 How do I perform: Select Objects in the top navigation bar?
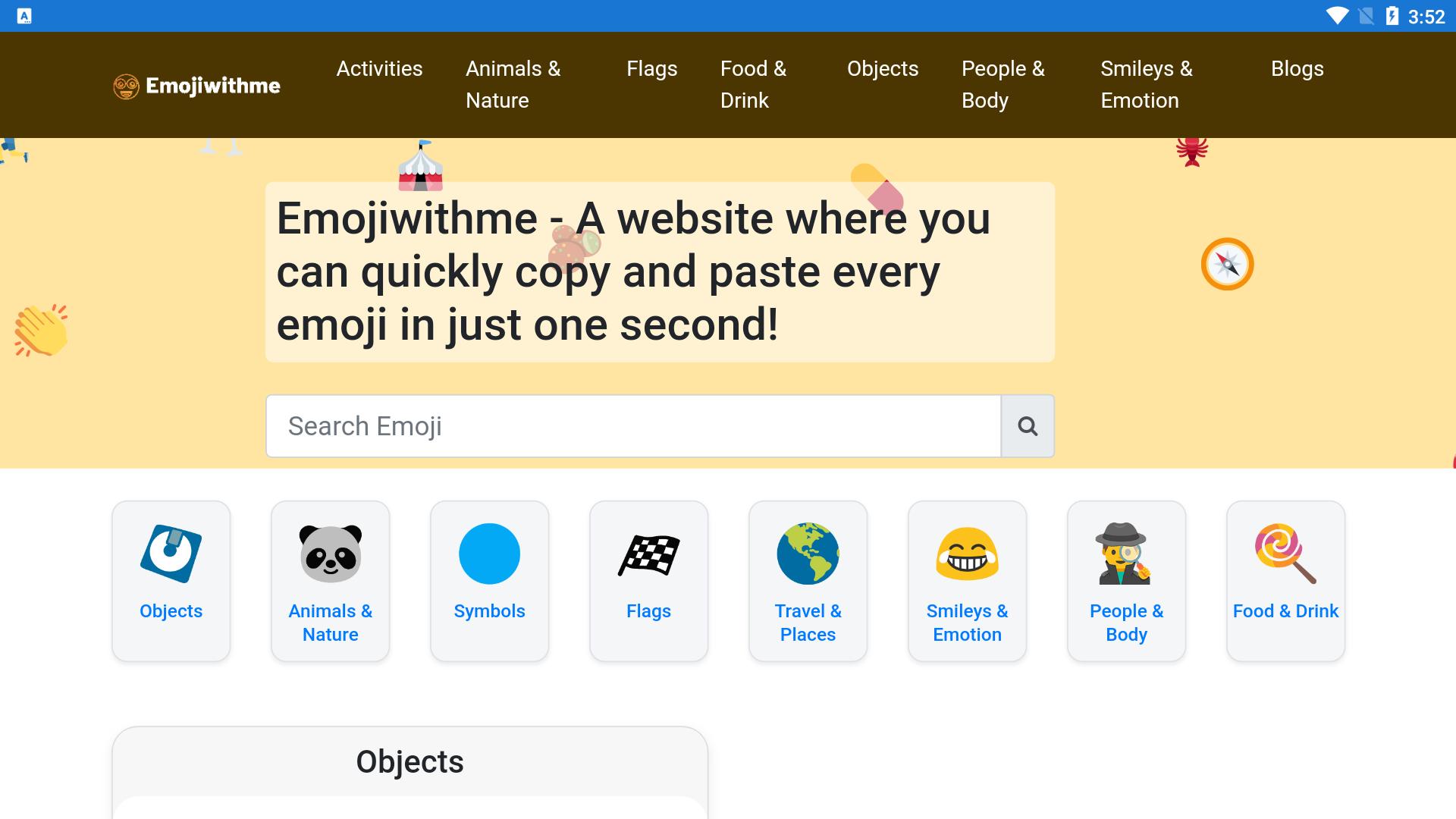pos(883,69)
